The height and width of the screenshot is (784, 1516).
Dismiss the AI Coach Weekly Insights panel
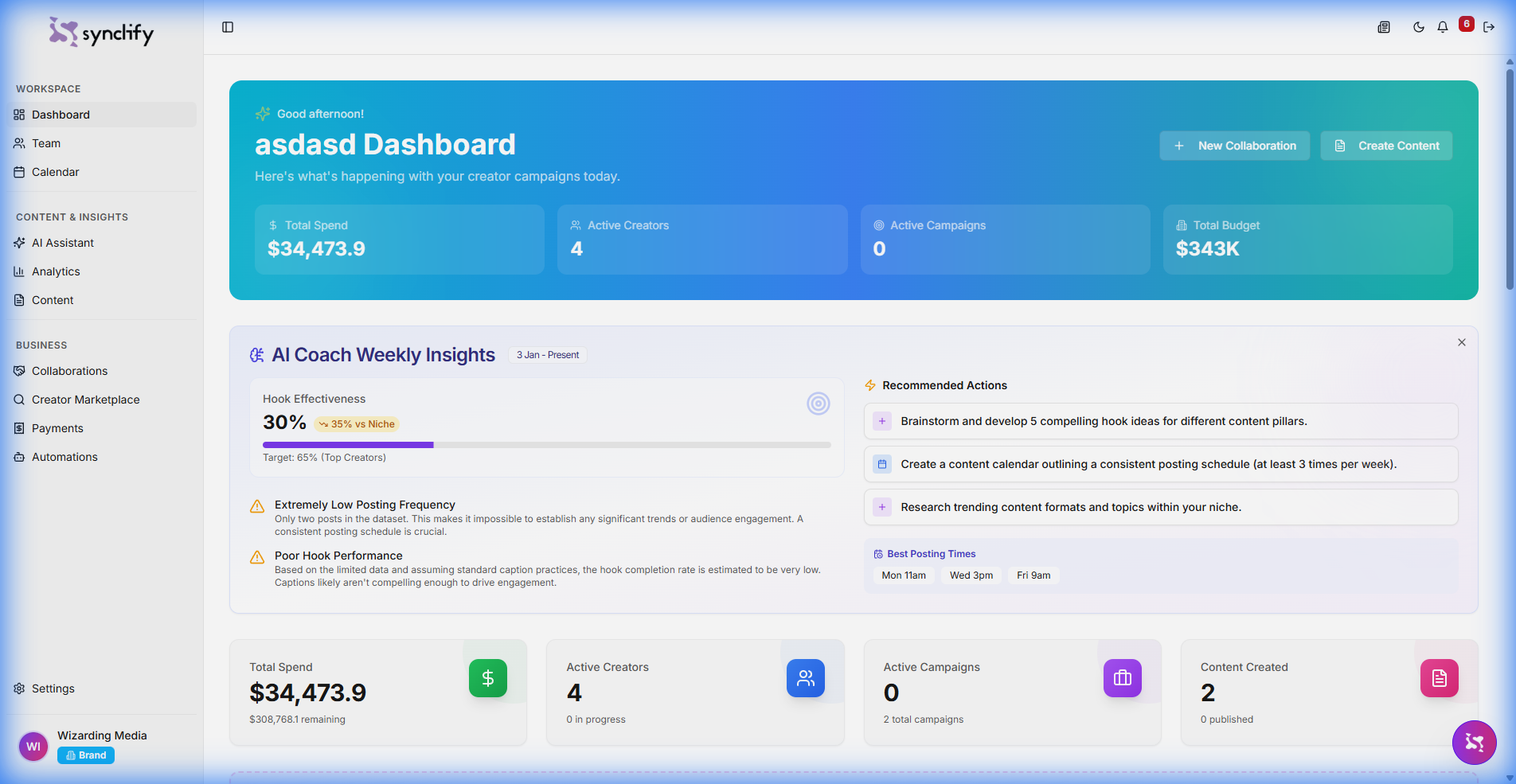[1461, 342]
